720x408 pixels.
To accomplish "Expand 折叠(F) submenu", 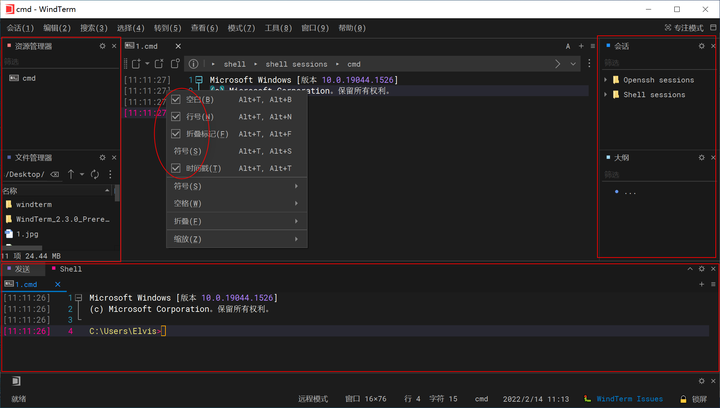I will pyautogui.click(x=236, y=221).
